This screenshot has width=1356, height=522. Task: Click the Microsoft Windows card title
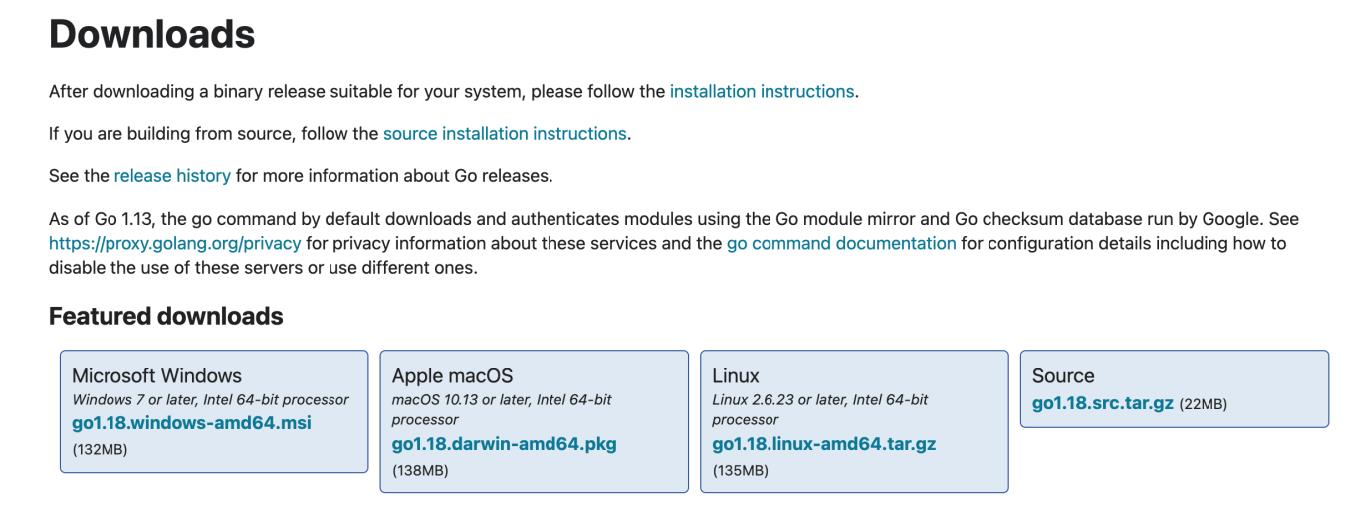point(157,376)
